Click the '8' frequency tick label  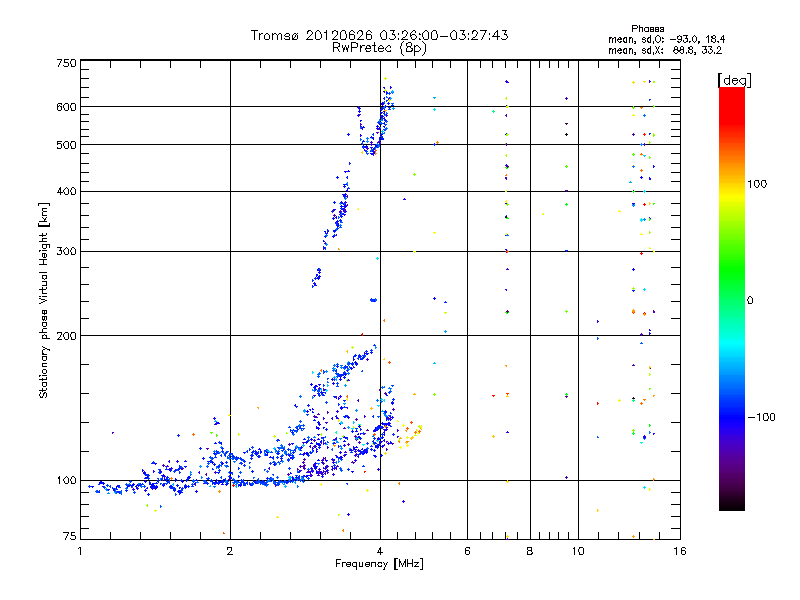pos(530,551)
